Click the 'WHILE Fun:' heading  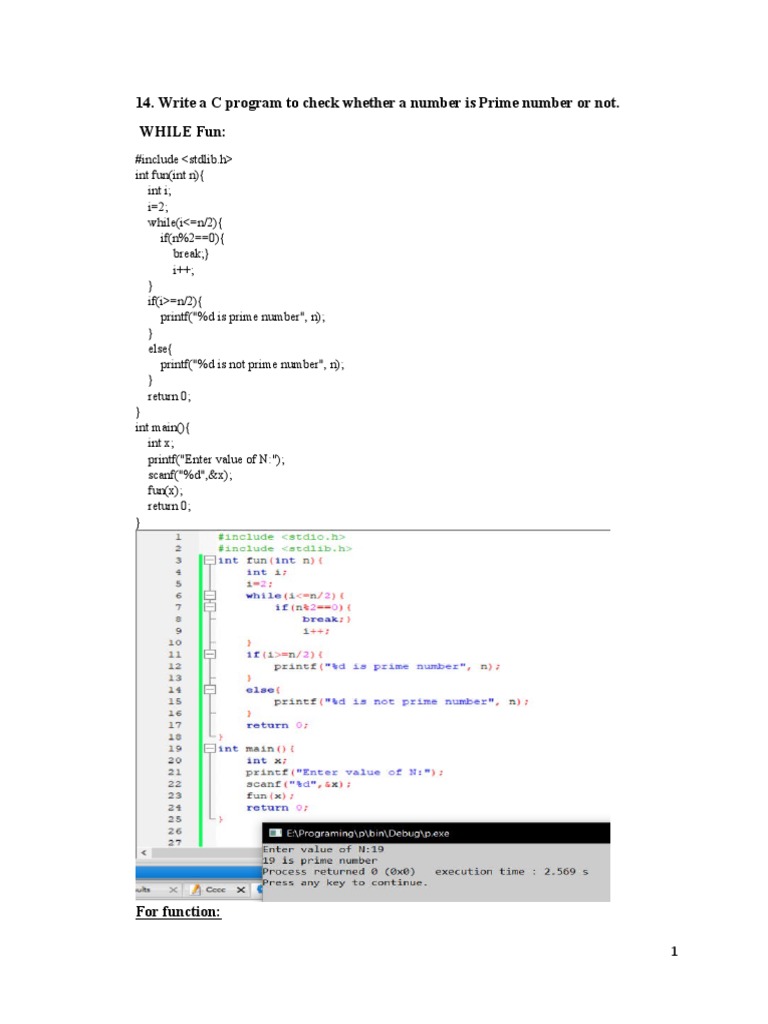click(x=182, y=132)
